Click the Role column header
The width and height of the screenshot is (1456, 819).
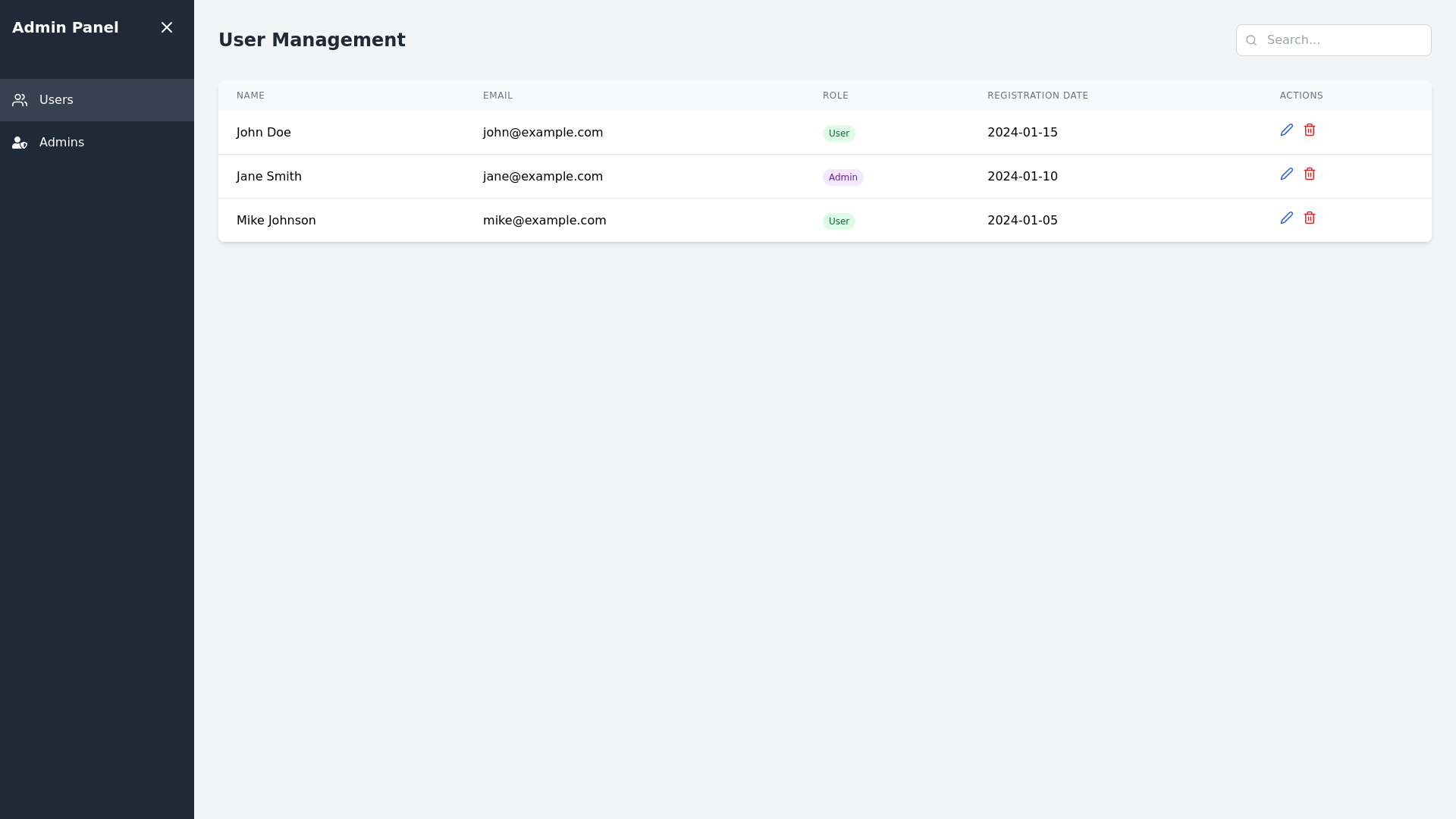pos(835,96)
